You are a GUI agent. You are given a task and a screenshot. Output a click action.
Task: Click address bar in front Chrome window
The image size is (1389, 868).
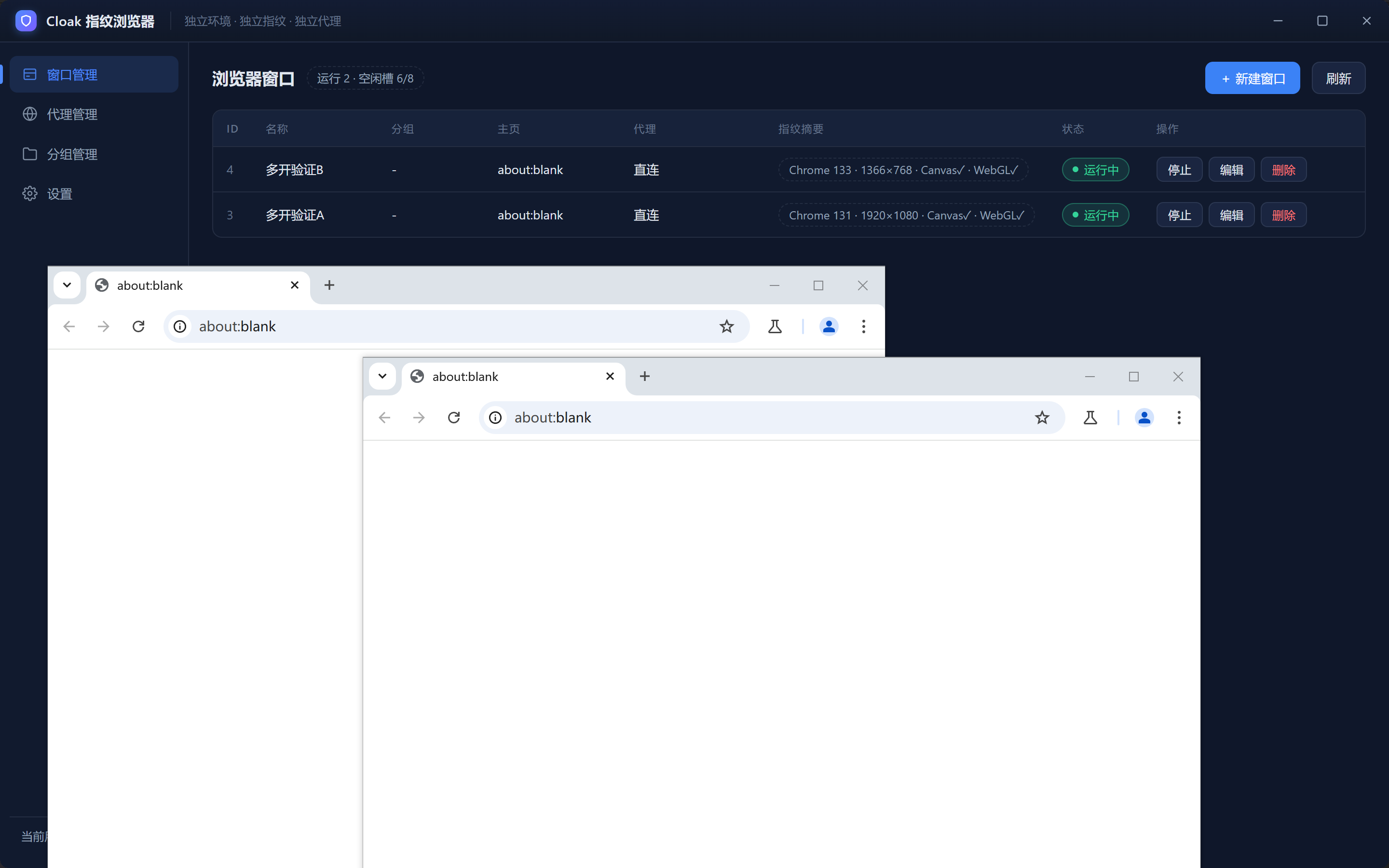point(772,418)
